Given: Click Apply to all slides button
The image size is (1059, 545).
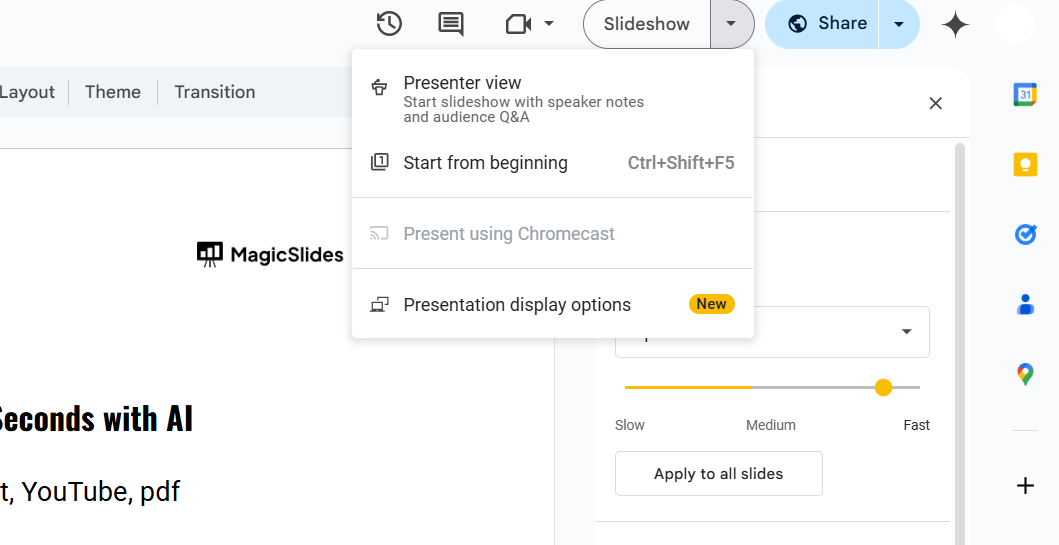Looking at the screenshot, I should click(718, 474).
